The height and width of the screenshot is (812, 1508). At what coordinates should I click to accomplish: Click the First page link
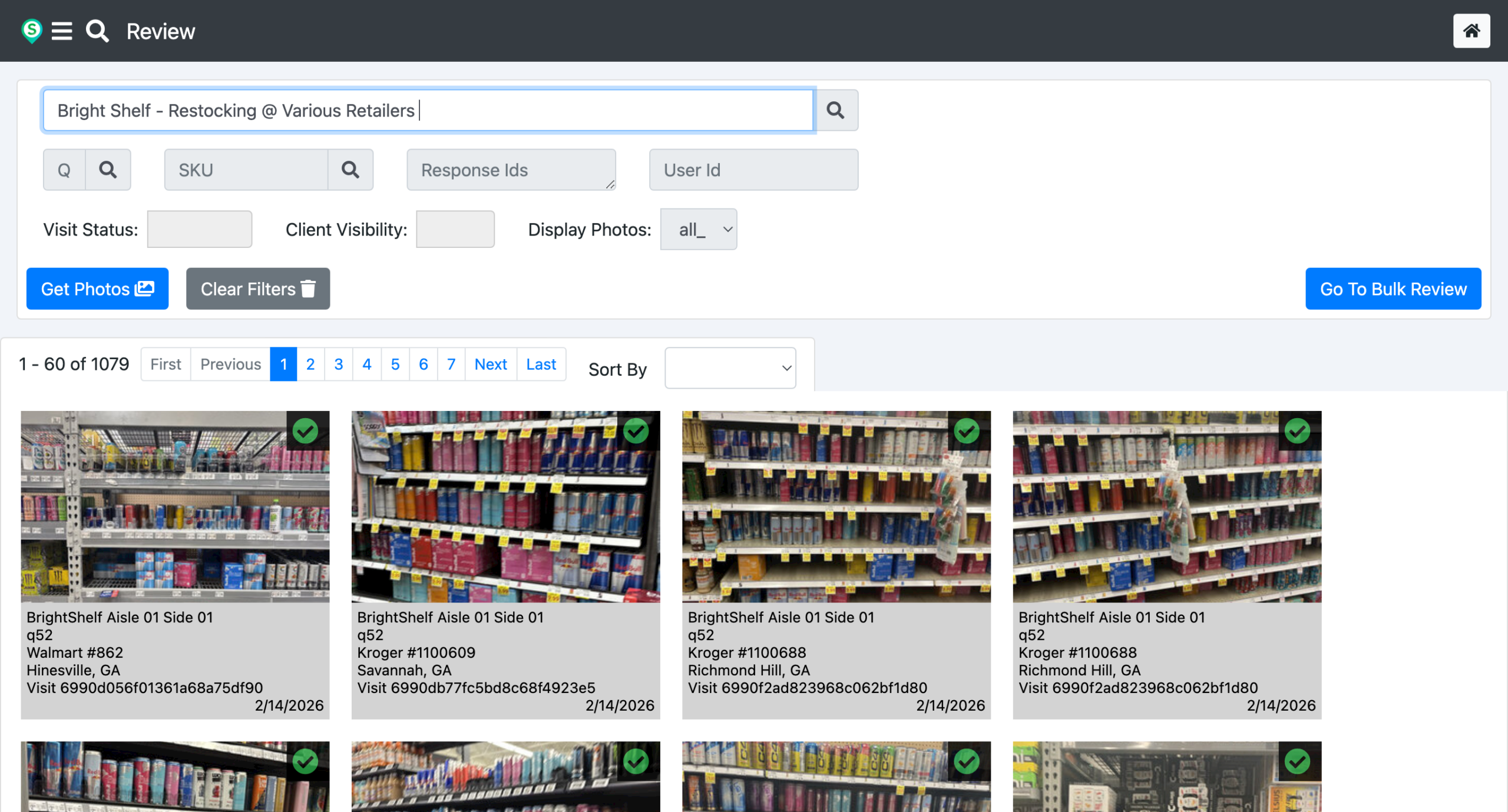[x=166, y=364]
